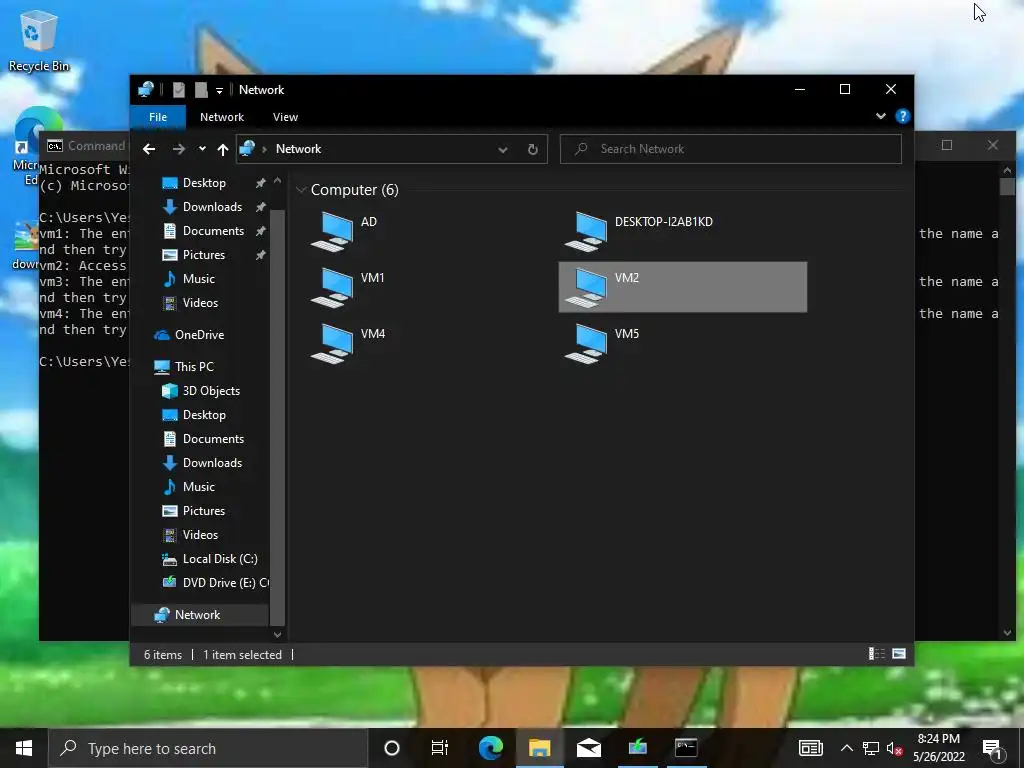Switch to Large icons view in status bar
The width and height of the screenshot is (1024, 768).
pos(899,654)
